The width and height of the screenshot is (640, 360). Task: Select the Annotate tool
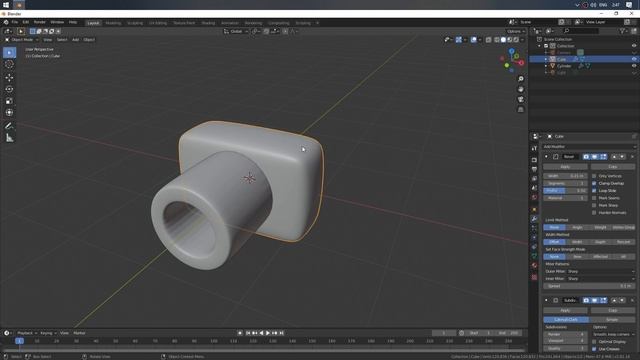click(9, 126)
